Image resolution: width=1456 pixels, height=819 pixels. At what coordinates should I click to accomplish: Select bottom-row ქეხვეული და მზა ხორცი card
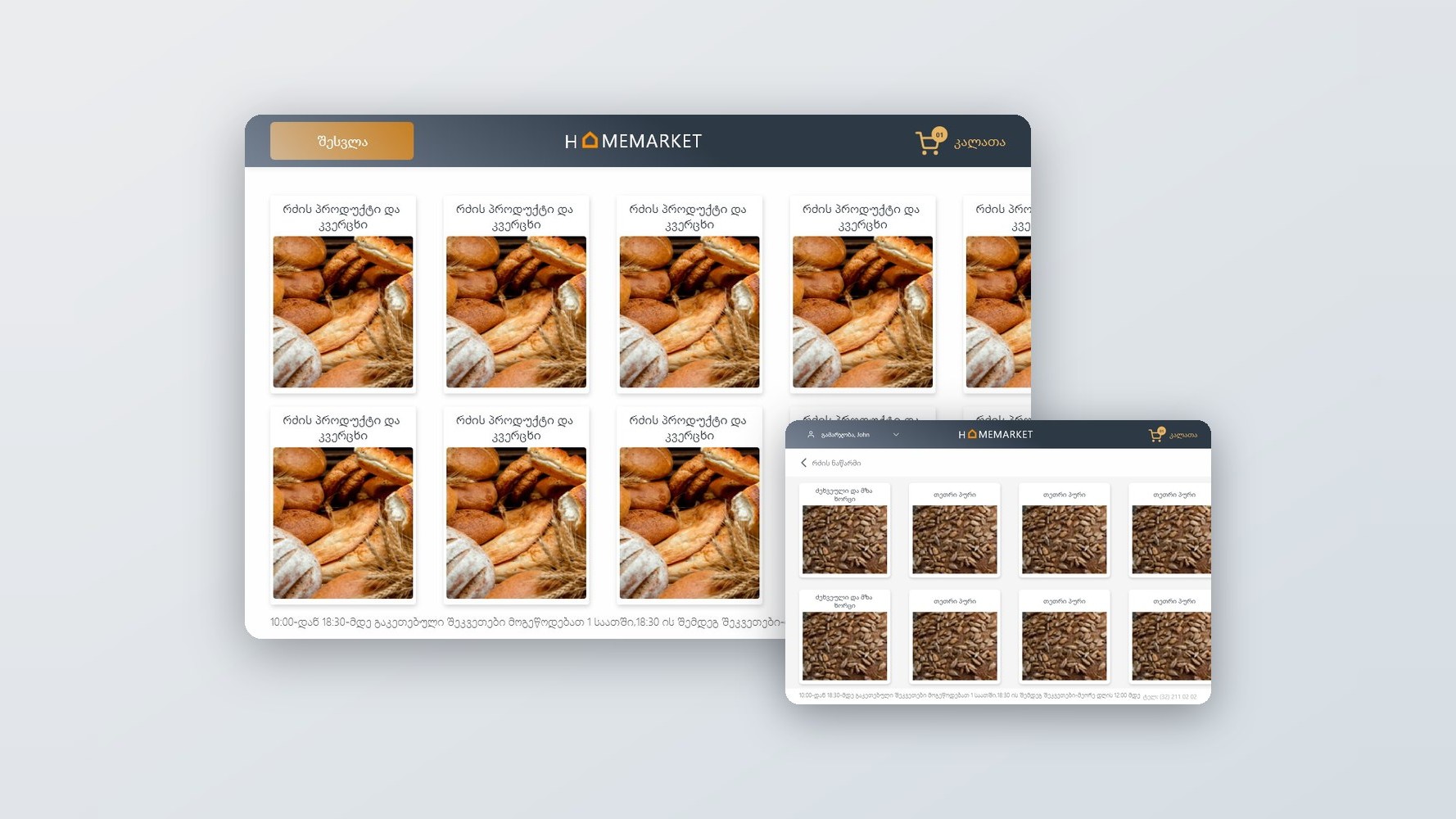[x=844, y=636]
